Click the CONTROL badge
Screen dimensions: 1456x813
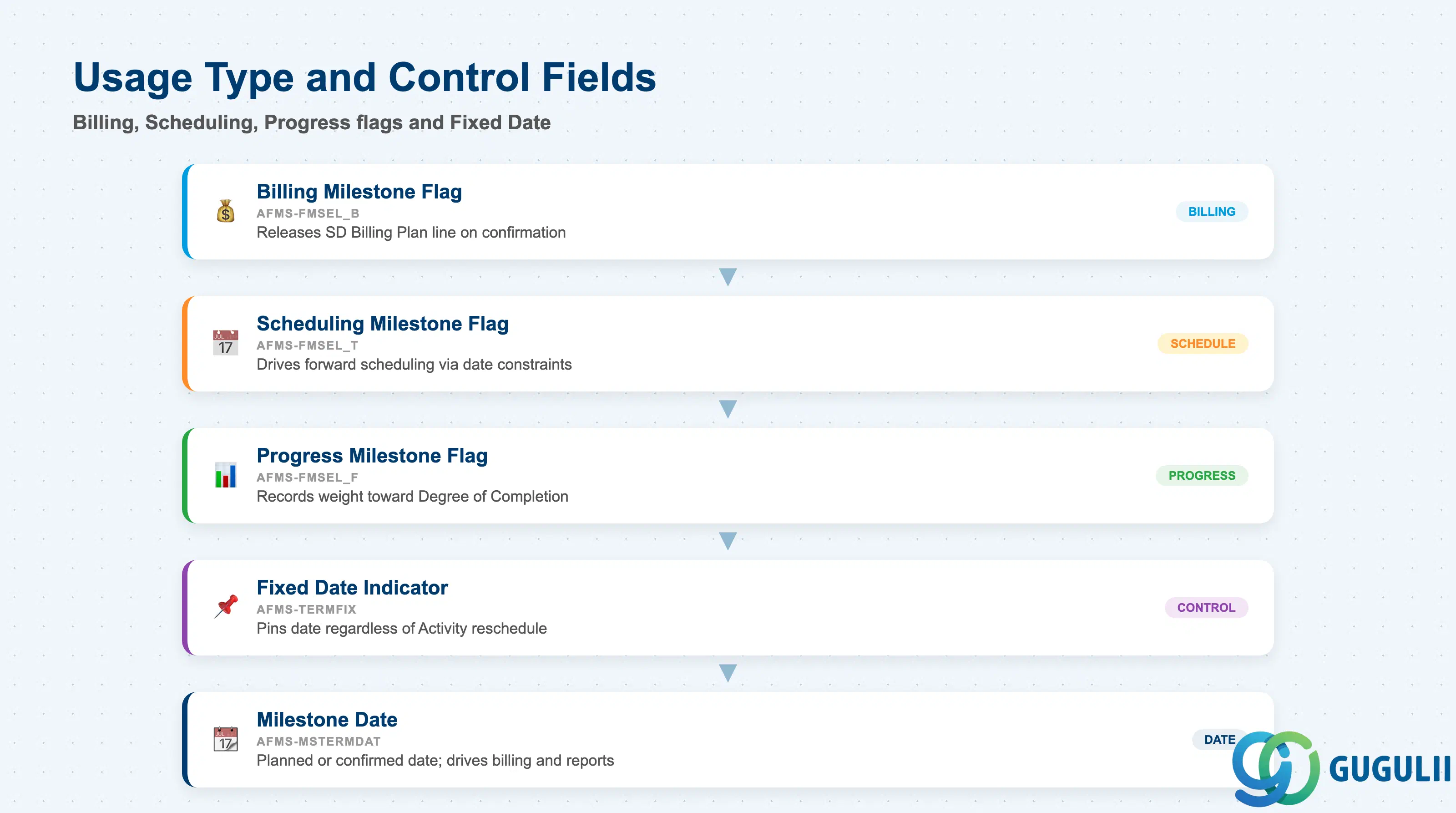pos(1206,608)
